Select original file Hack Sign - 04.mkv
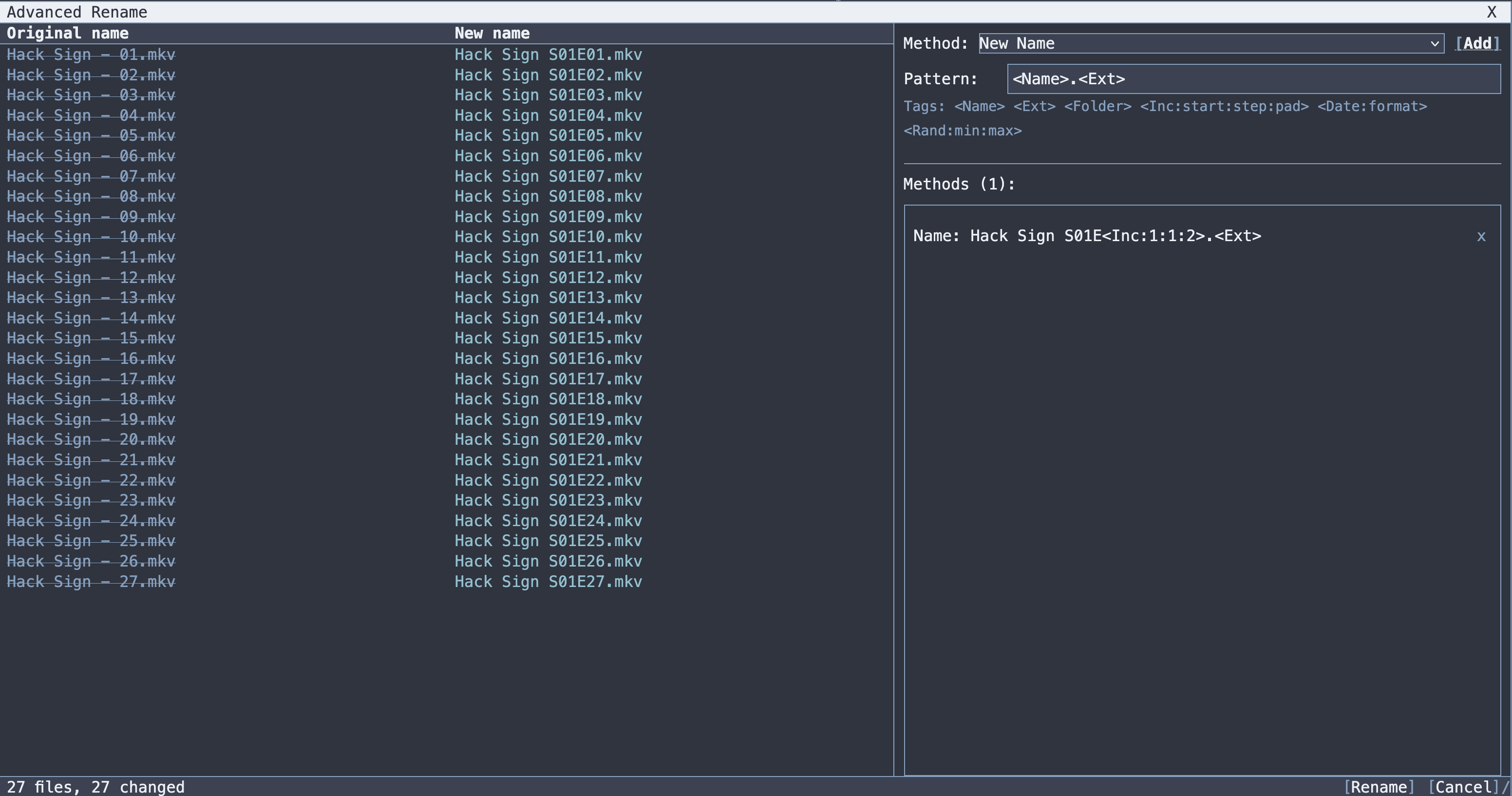The height and width of the screenshot is (796, 1512). point(91,115)
